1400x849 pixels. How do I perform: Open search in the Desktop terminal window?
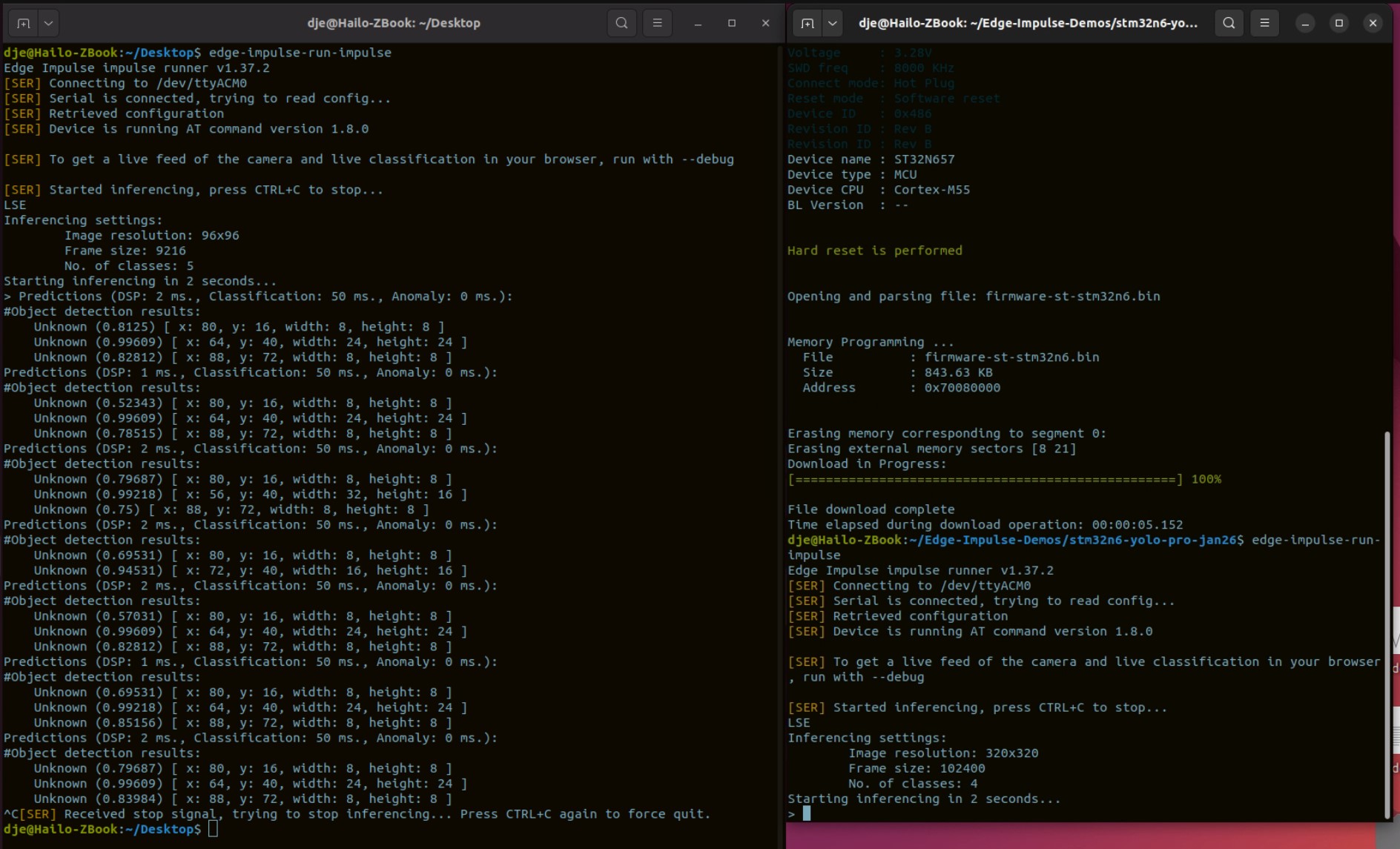pos(621,23)
